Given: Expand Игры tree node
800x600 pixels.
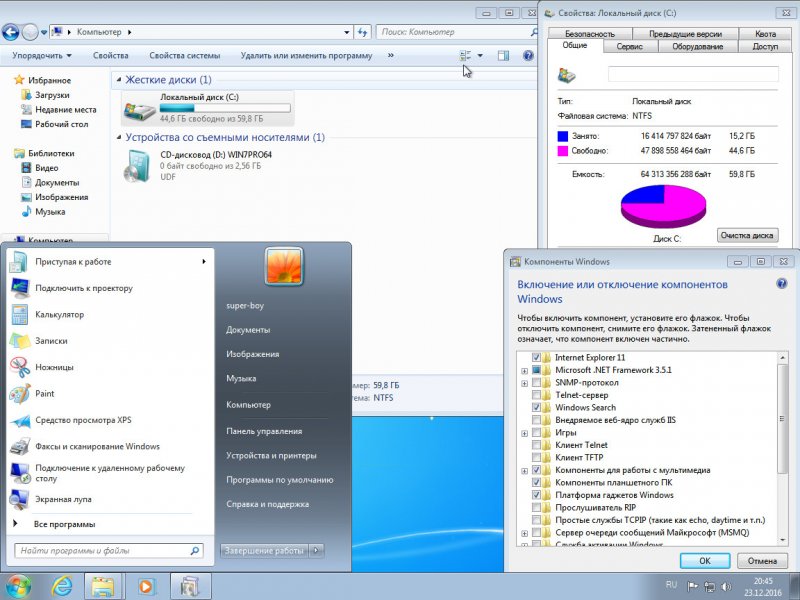Looking at the screenshot, I should click(524, 433).
